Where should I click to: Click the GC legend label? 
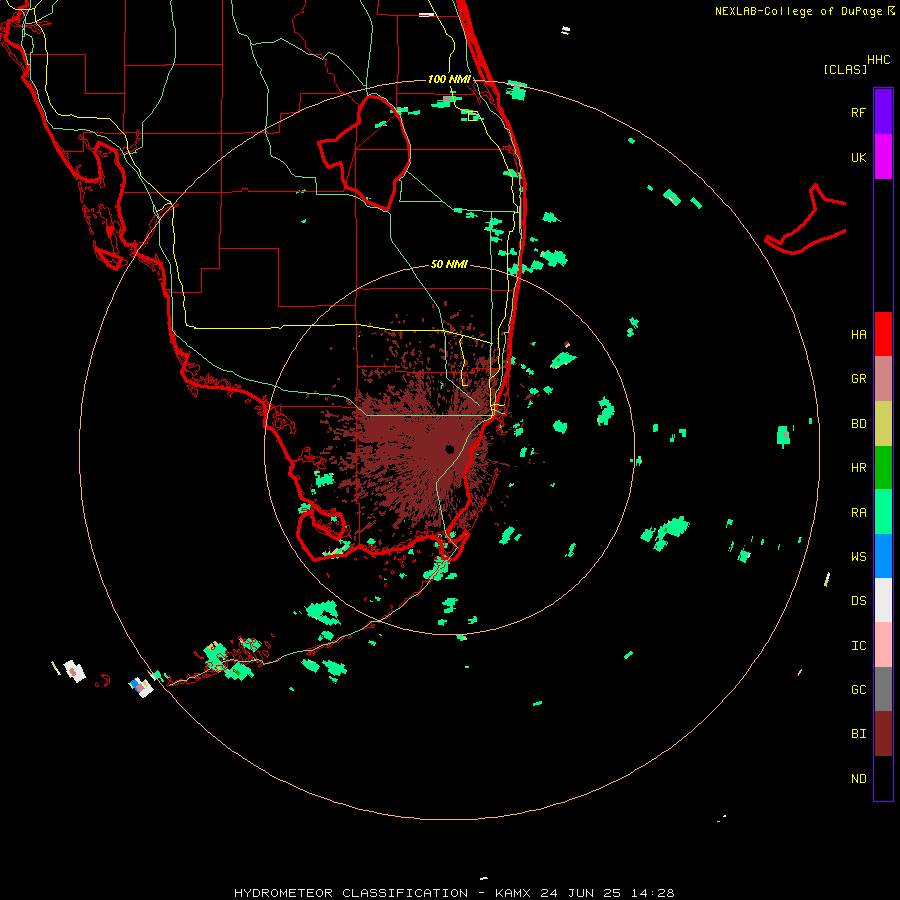(858, 689)
